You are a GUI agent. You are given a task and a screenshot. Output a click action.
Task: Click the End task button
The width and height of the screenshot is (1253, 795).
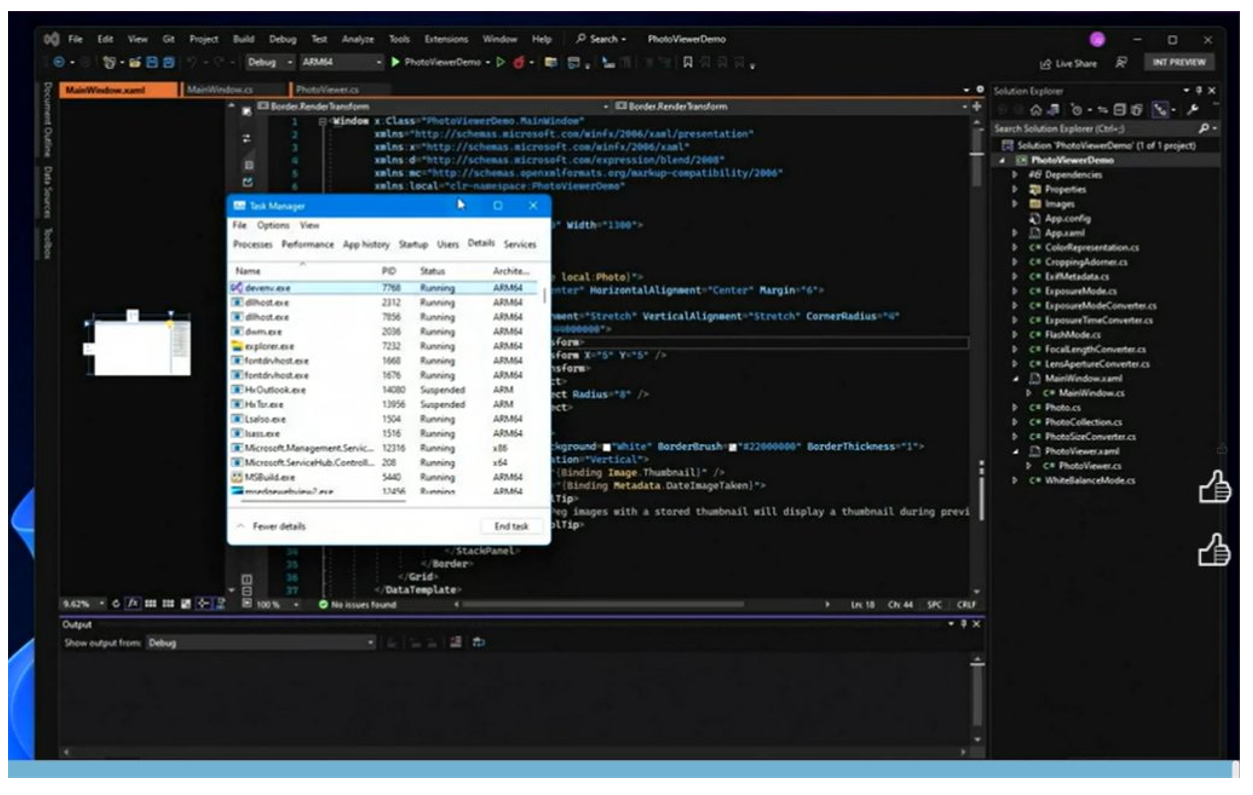pos(511,526)
